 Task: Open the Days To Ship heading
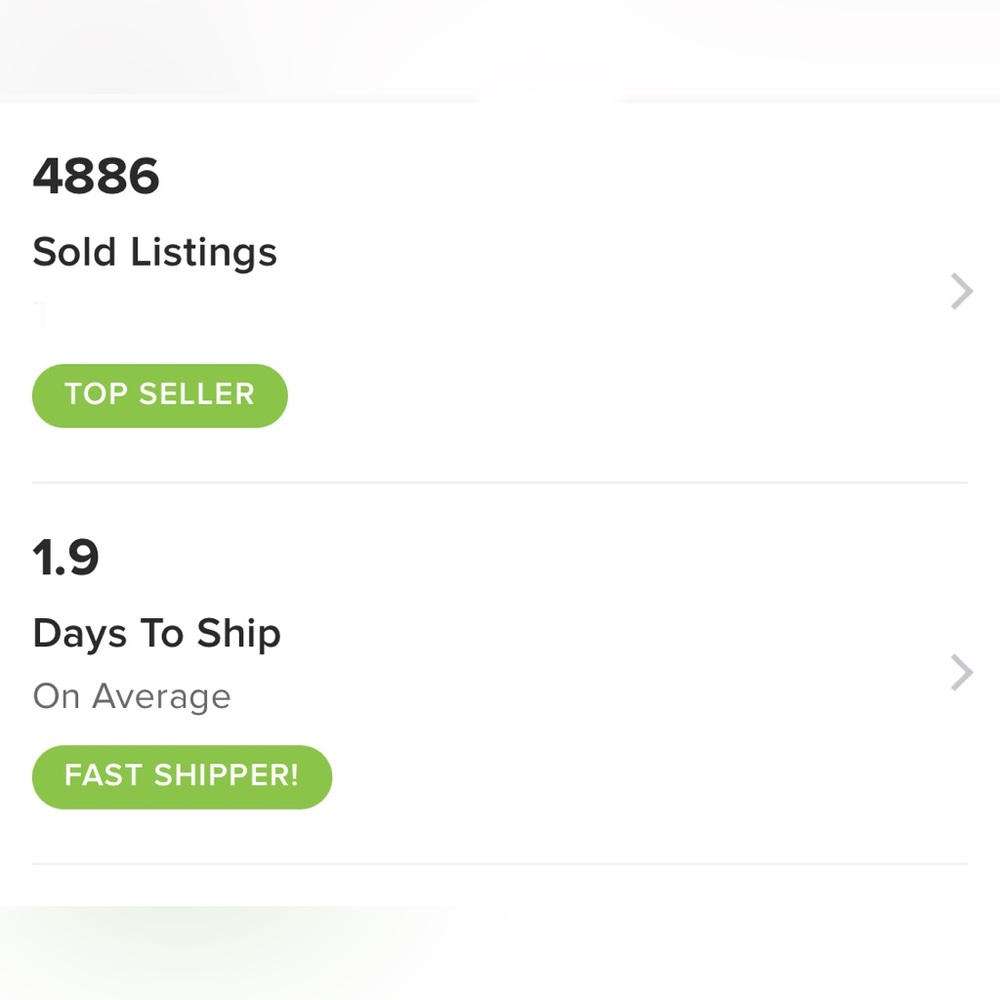tap(157, 634)
